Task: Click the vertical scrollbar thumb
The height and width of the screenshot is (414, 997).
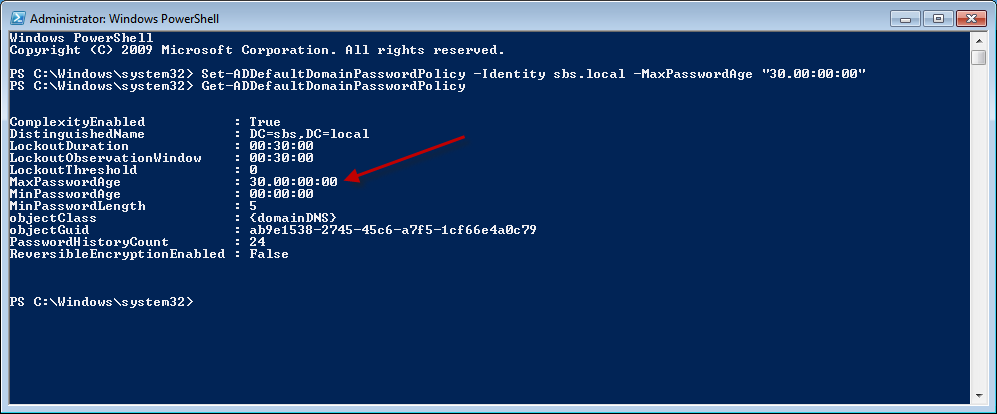Action: [979, 57]
